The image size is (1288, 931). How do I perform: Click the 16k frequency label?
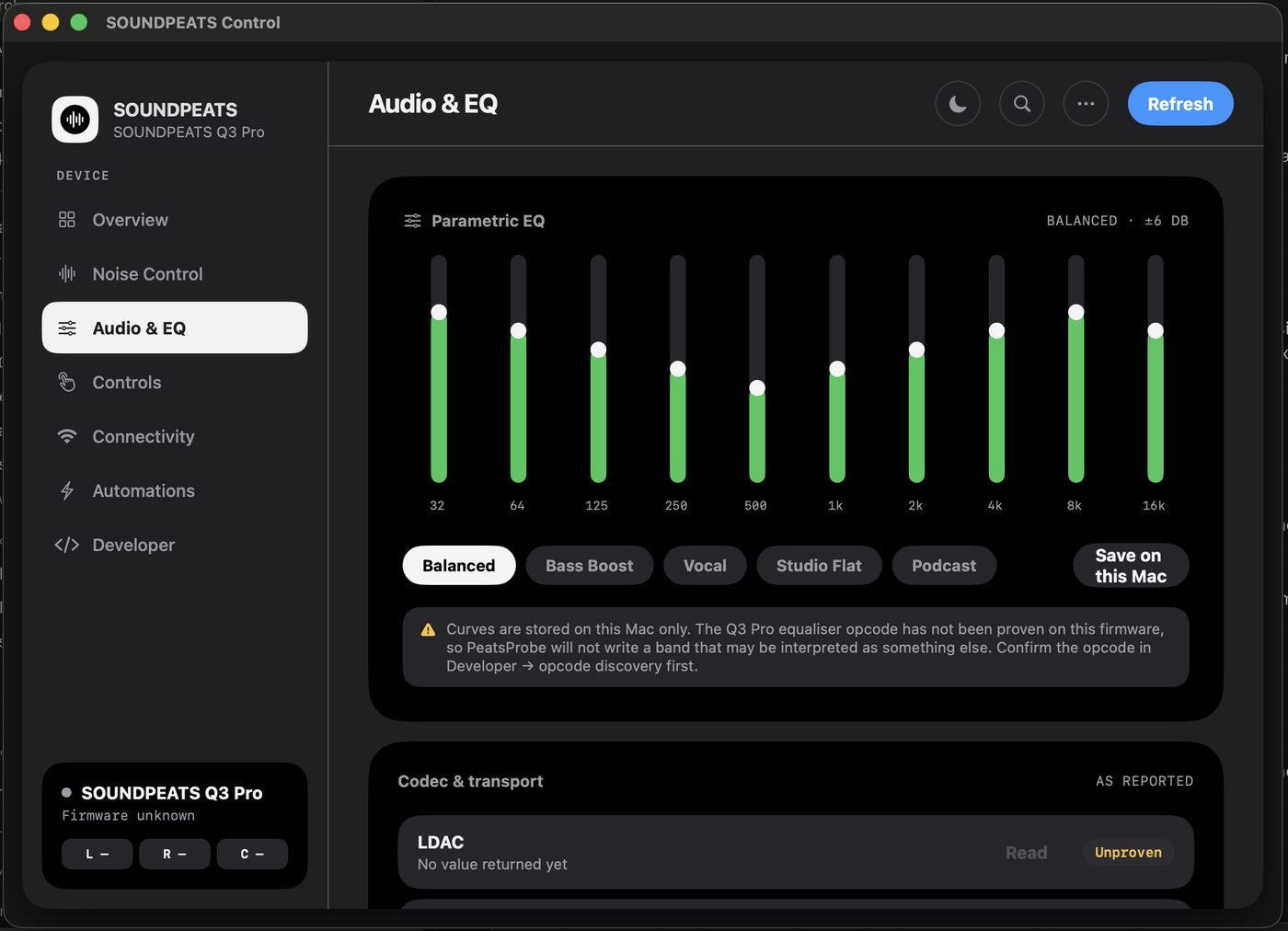pyautogui.click(x=1154, y=506)
